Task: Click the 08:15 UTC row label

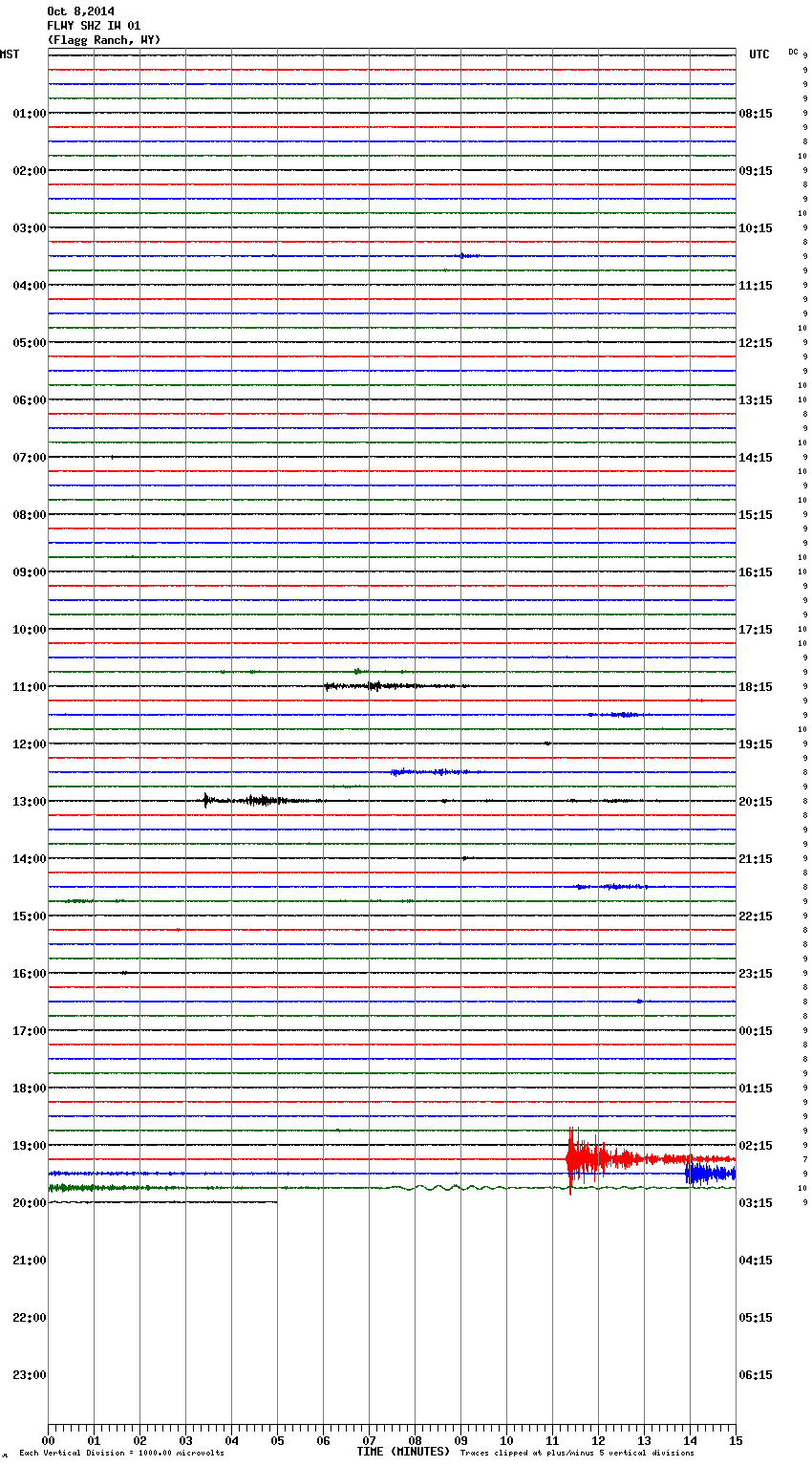Action: pos(756,114)
